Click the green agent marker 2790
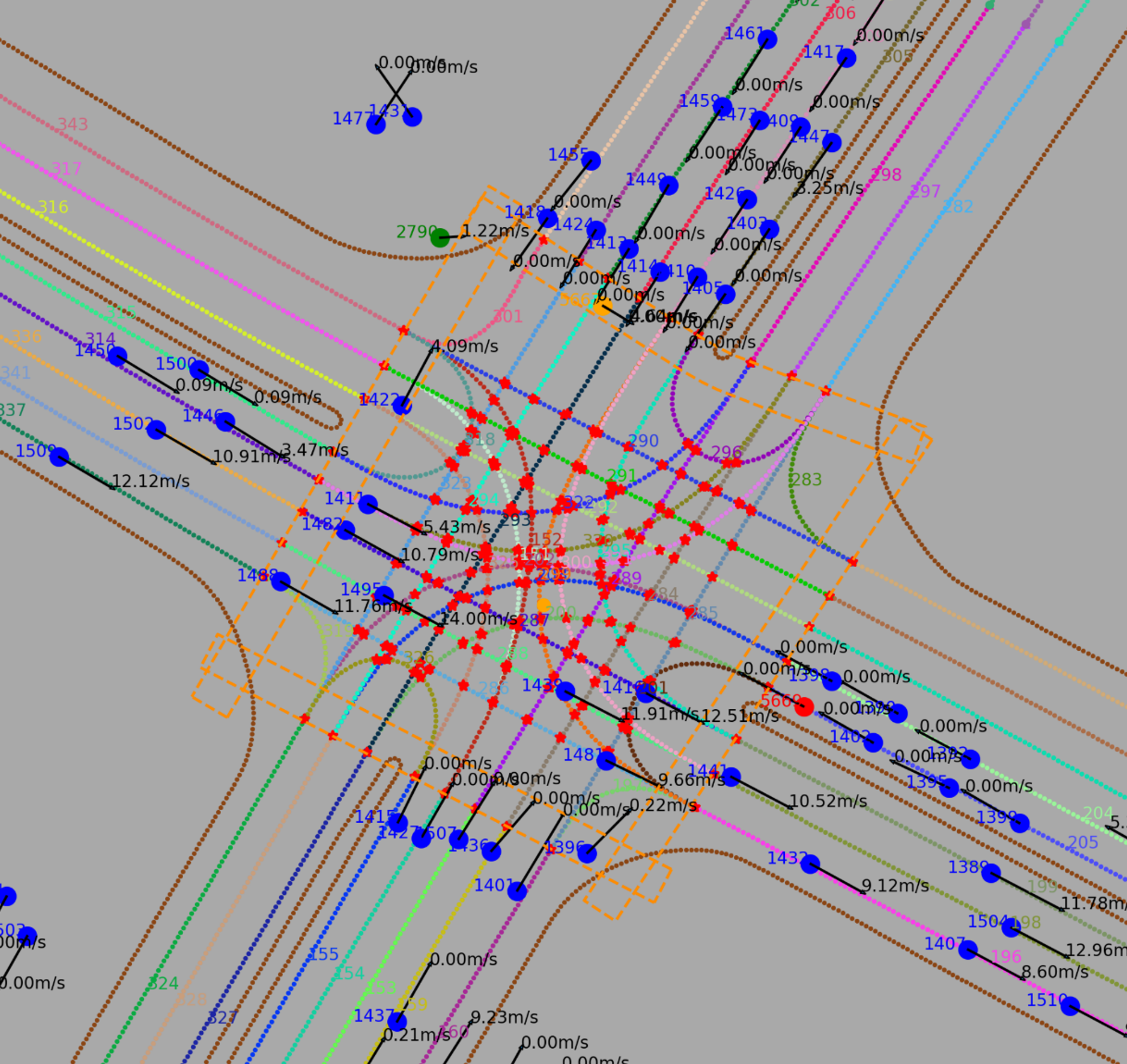Image resolution: width=1127 pixels, height=1064 pixels. click(439, 238)
